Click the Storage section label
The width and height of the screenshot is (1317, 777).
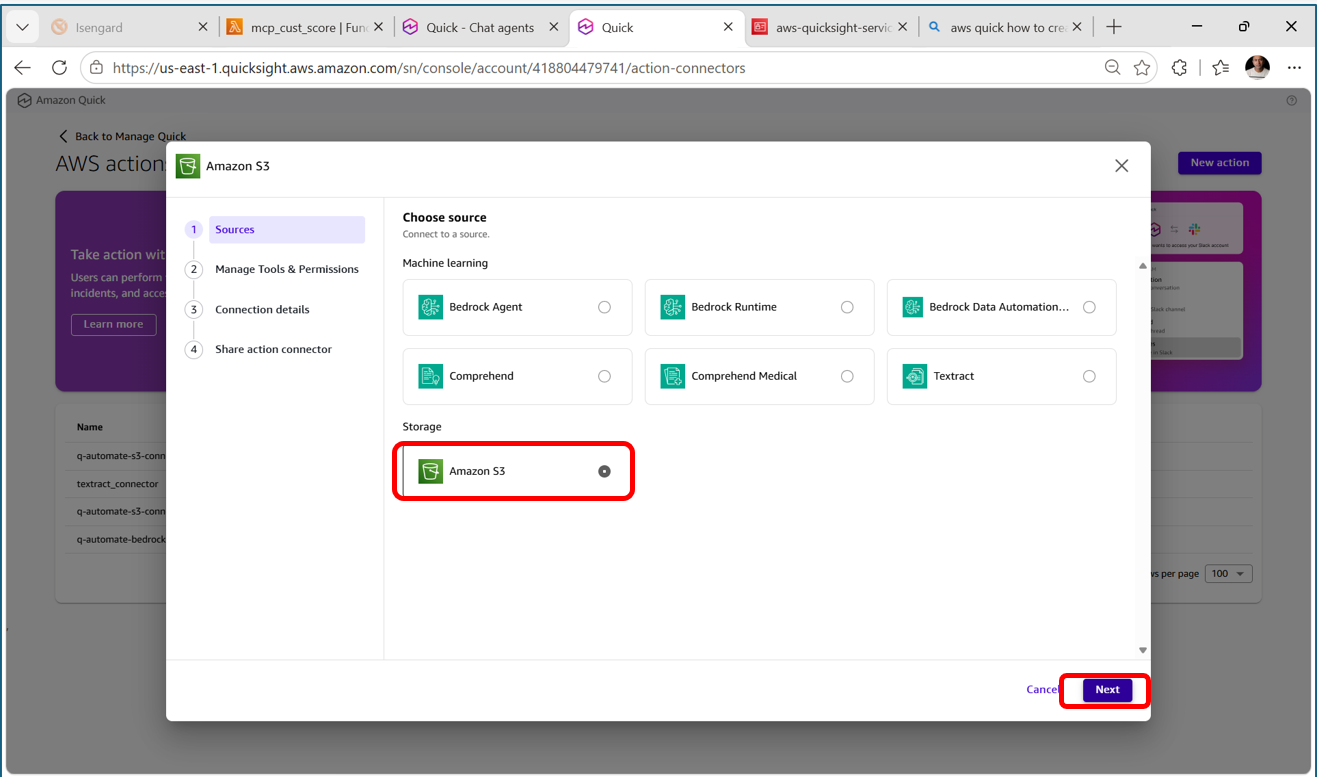point(422,427)
